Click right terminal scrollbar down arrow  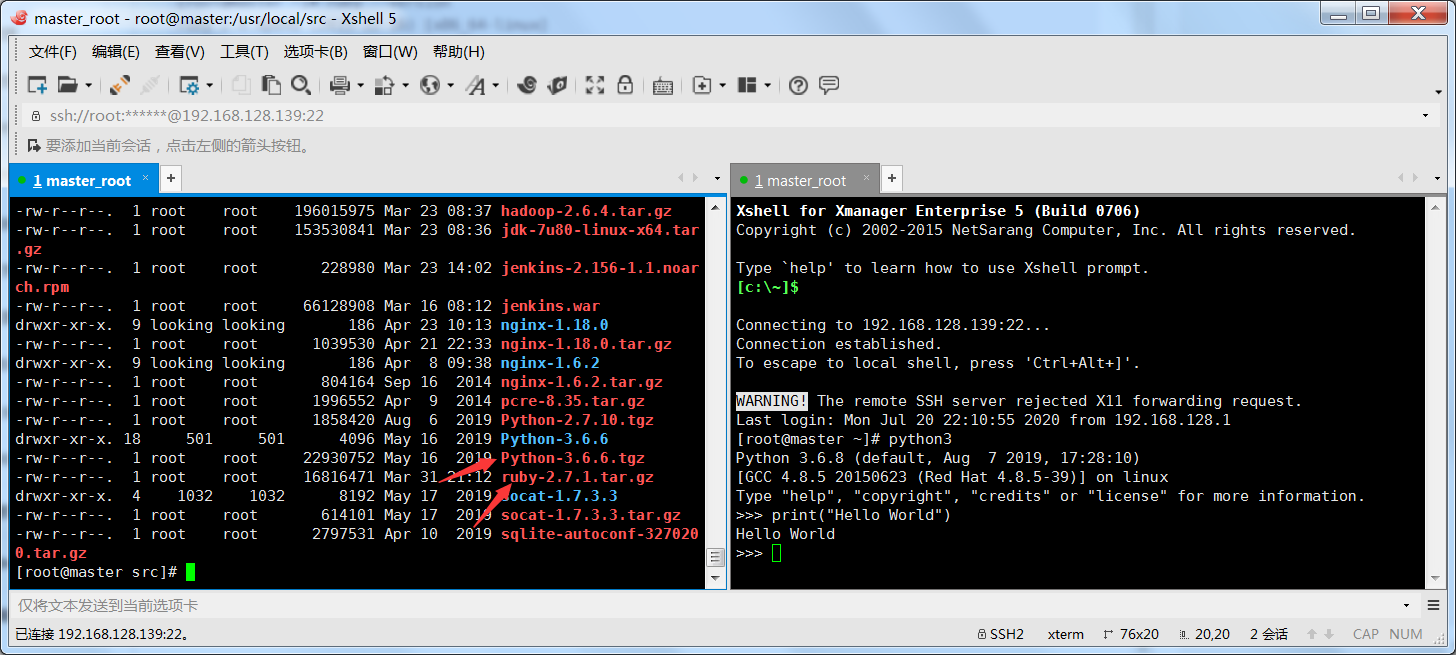point(1437,579)
